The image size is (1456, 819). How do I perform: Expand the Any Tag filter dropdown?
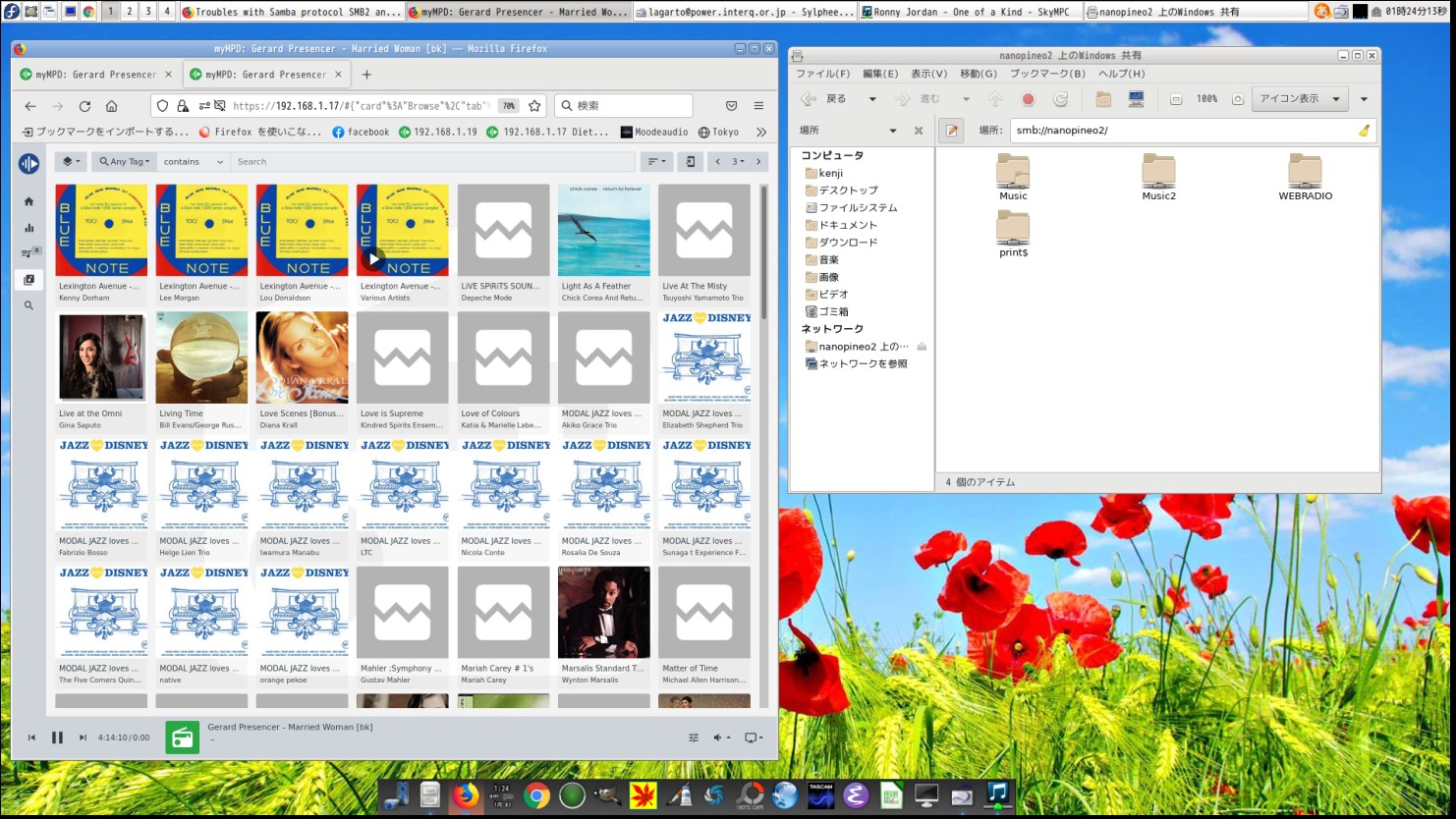coord(125,162)
